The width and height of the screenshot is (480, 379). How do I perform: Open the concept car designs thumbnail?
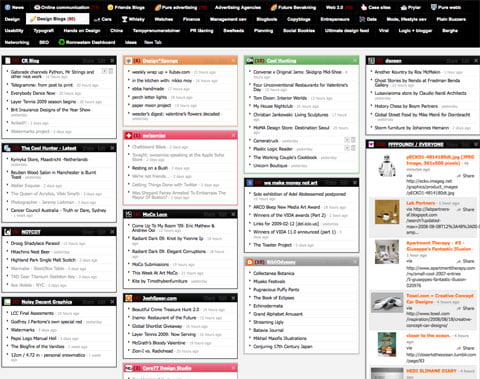click(x=387, y=303)
